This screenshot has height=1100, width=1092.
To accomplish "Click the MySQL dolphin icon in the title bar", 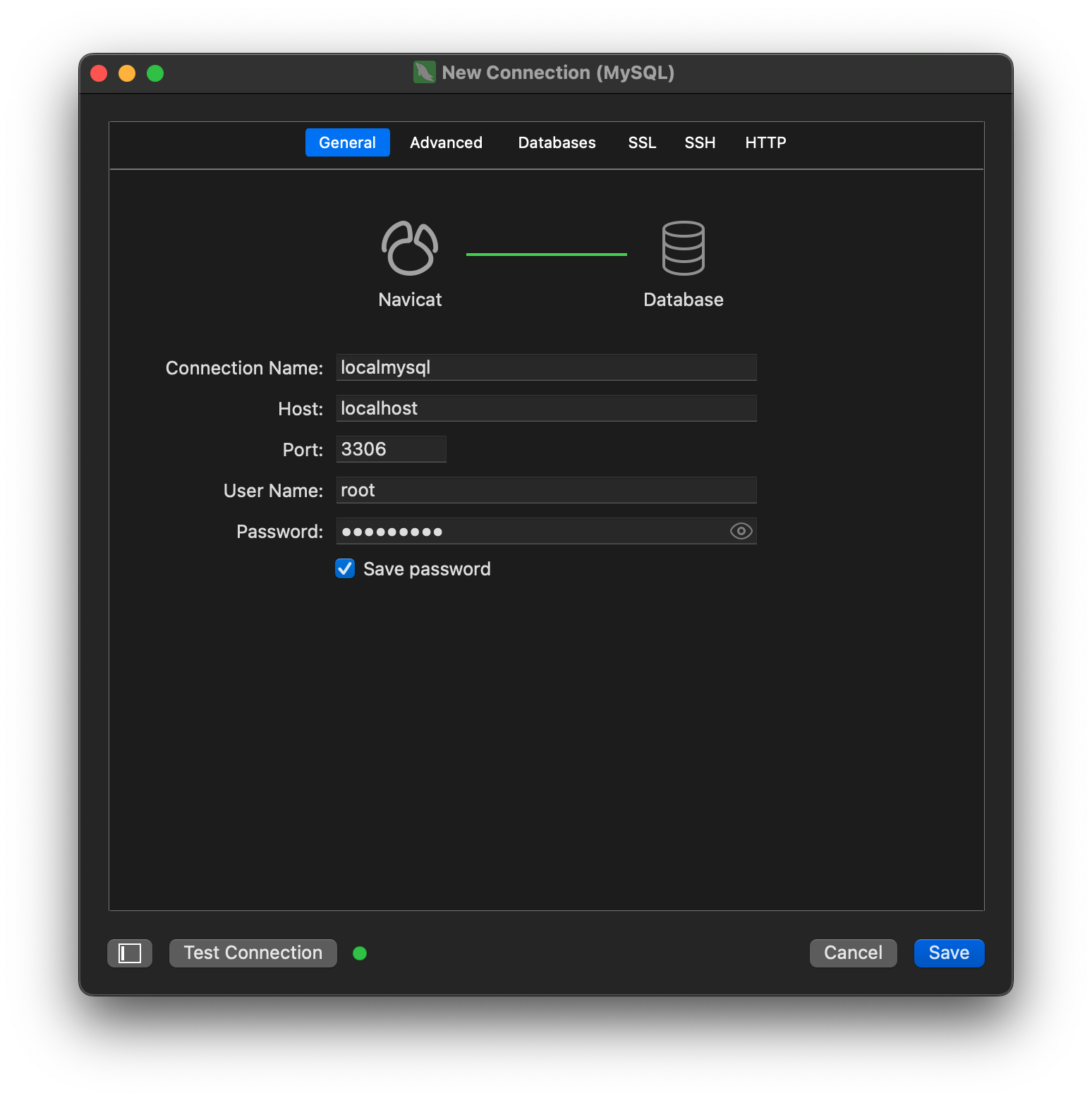I will pos(423,72).
